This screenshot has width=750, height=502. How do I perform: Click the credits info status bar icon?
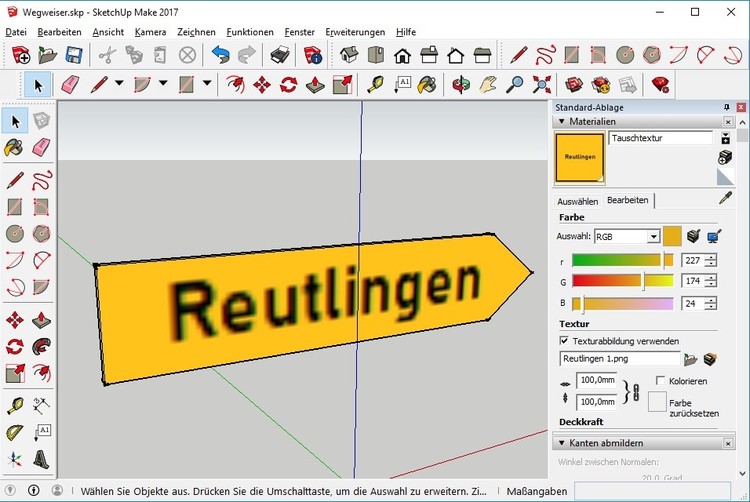33,491
